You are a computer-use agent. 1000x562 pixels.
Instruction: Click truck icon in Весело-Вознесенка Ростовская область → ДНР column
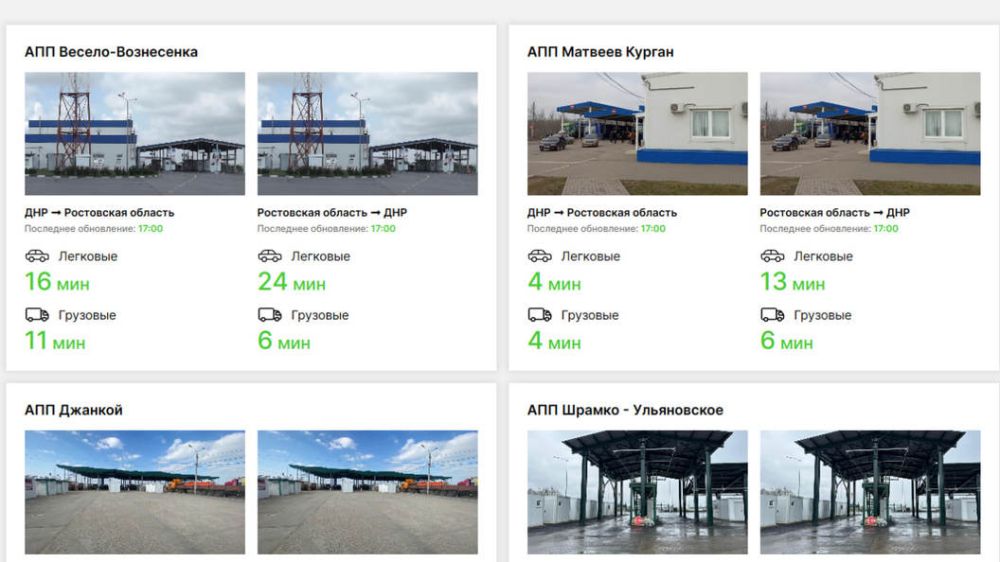point(269,315)
